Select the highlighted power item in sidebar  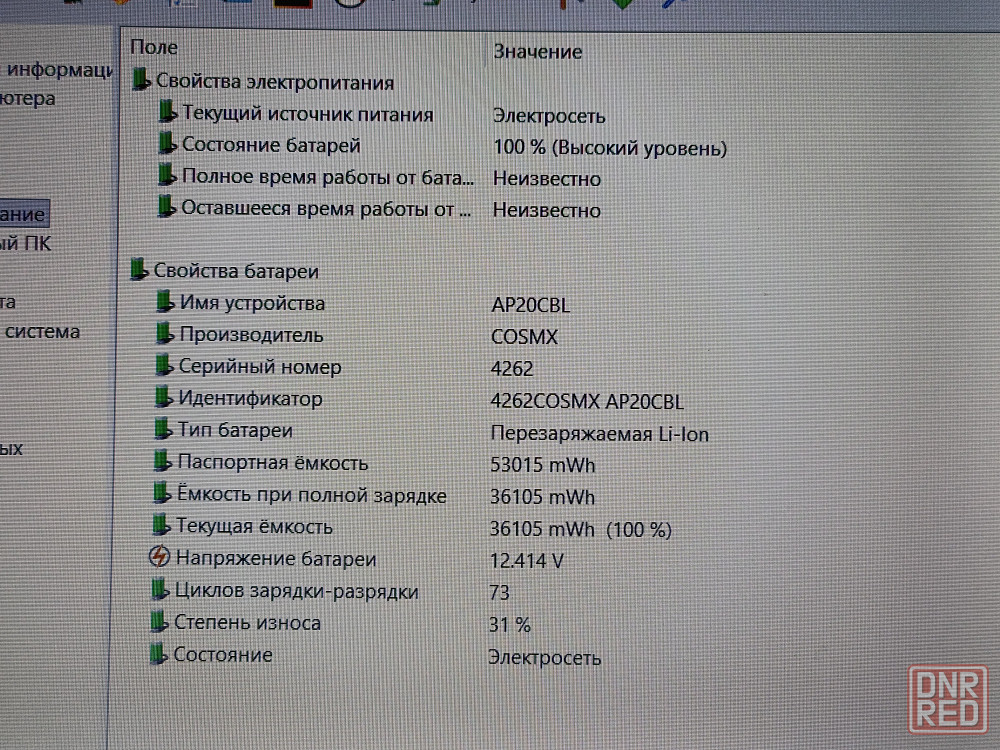point(23,214)
